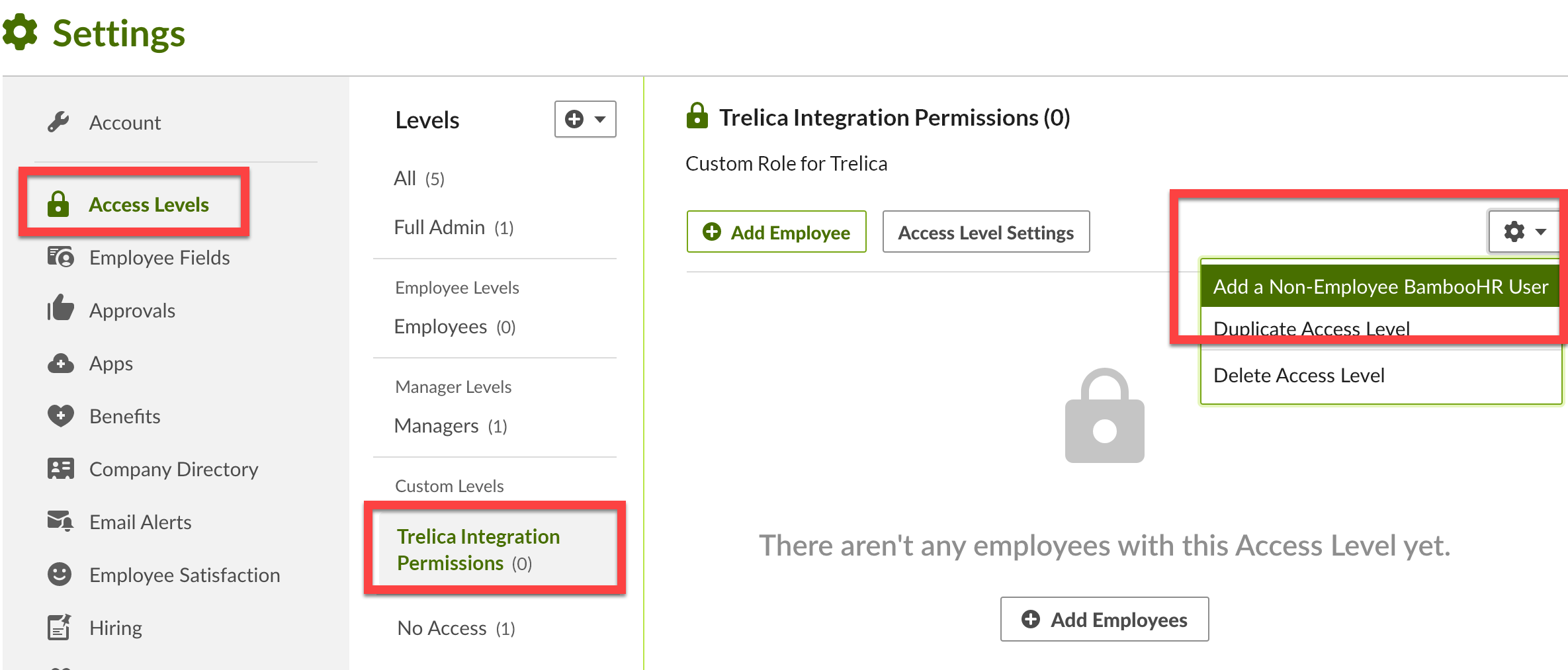Viewport: 1568px width, 670px height.
Task: Select the Managers (1) level
Action: click(x=451, y=425)
